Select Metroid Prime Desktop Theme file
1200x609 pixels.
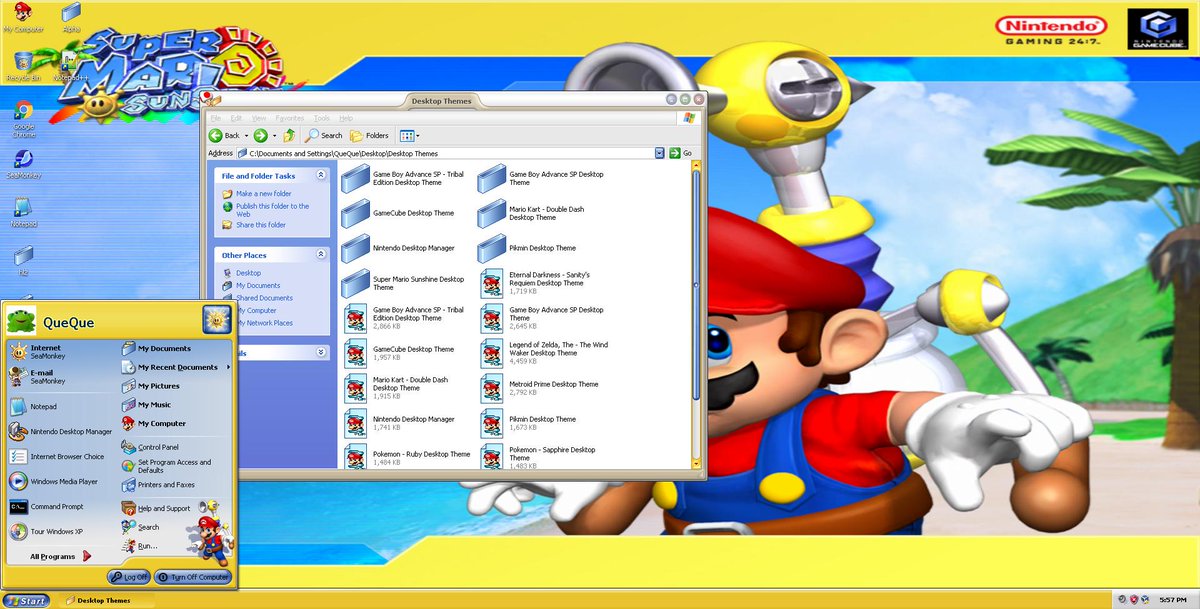[x=540, y=388]
